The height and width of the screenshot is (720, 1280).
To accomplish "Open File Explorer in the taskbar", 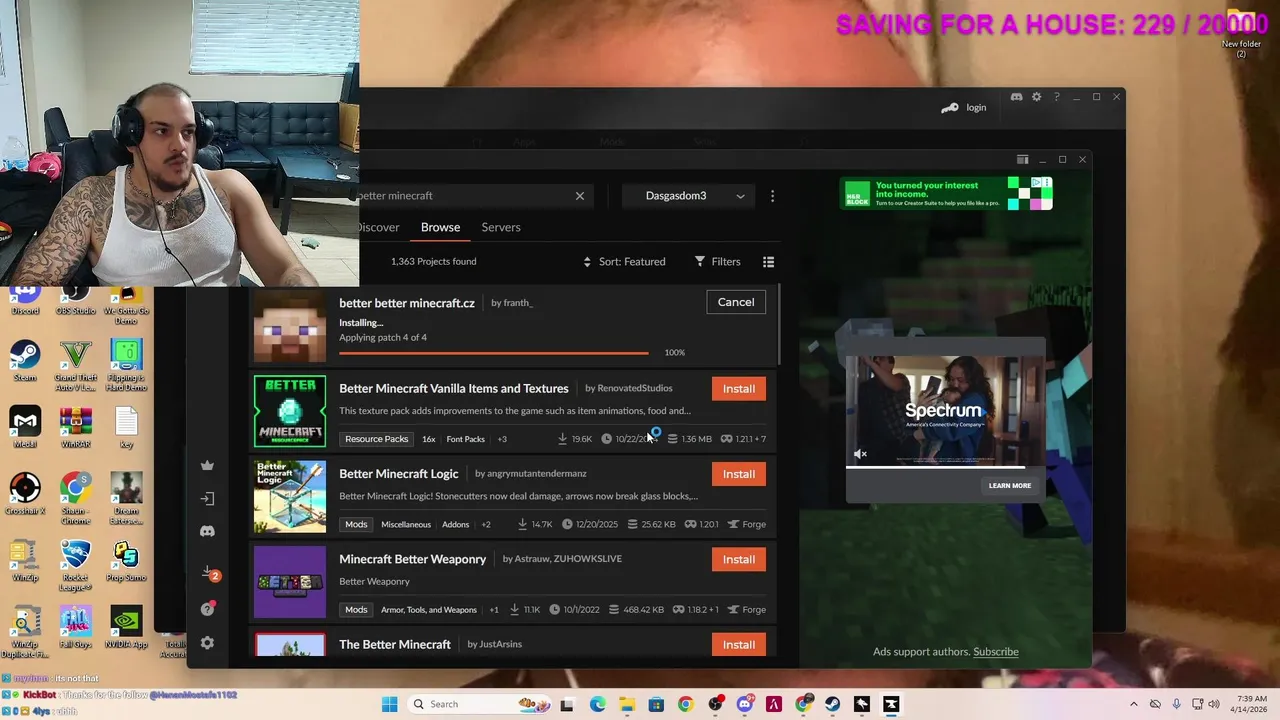I will (627, 704).
